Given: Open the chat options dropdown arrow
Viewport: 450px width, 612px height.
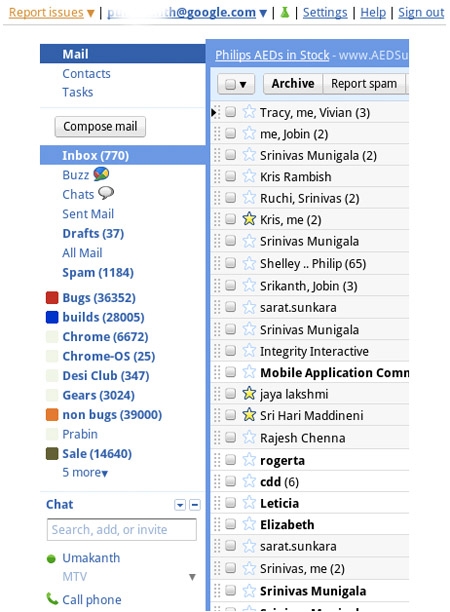Looking at the screenshot, I should point(180,505).
